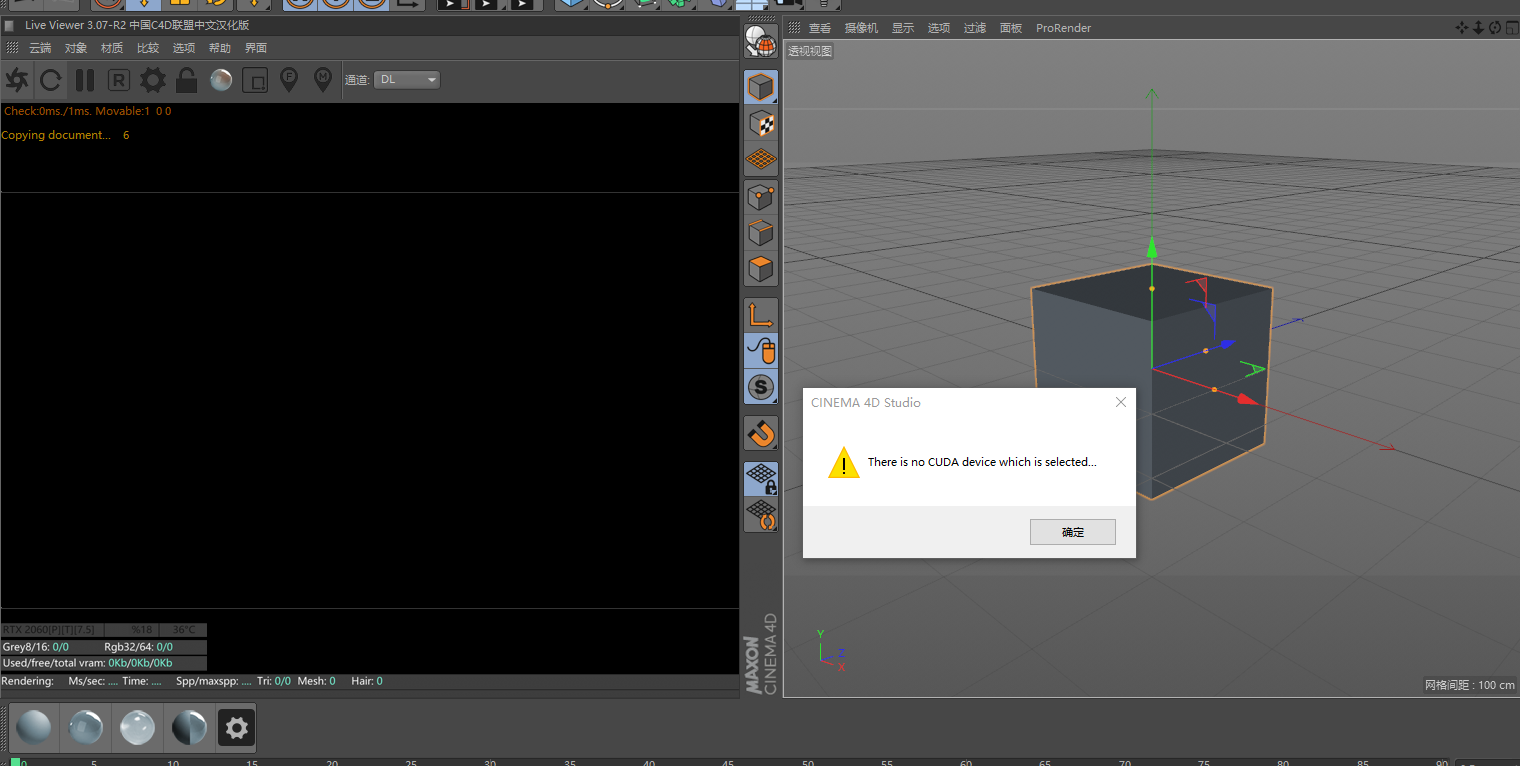Click the green Y axis arrow handle
The image size is (1520, 766).
click(1152, 246)
